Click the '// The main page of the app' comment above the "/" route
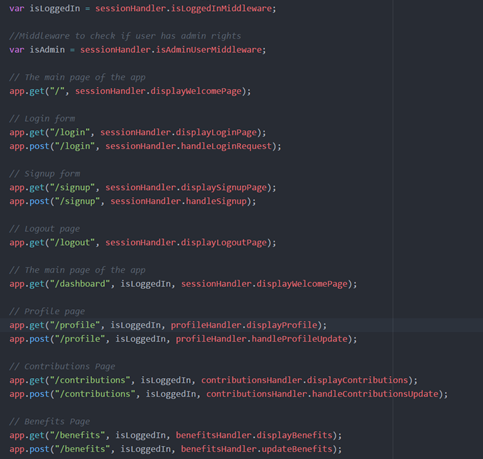The height and width of the screenshot is (459, 483). pyautogui.click(x=77, y=77)
